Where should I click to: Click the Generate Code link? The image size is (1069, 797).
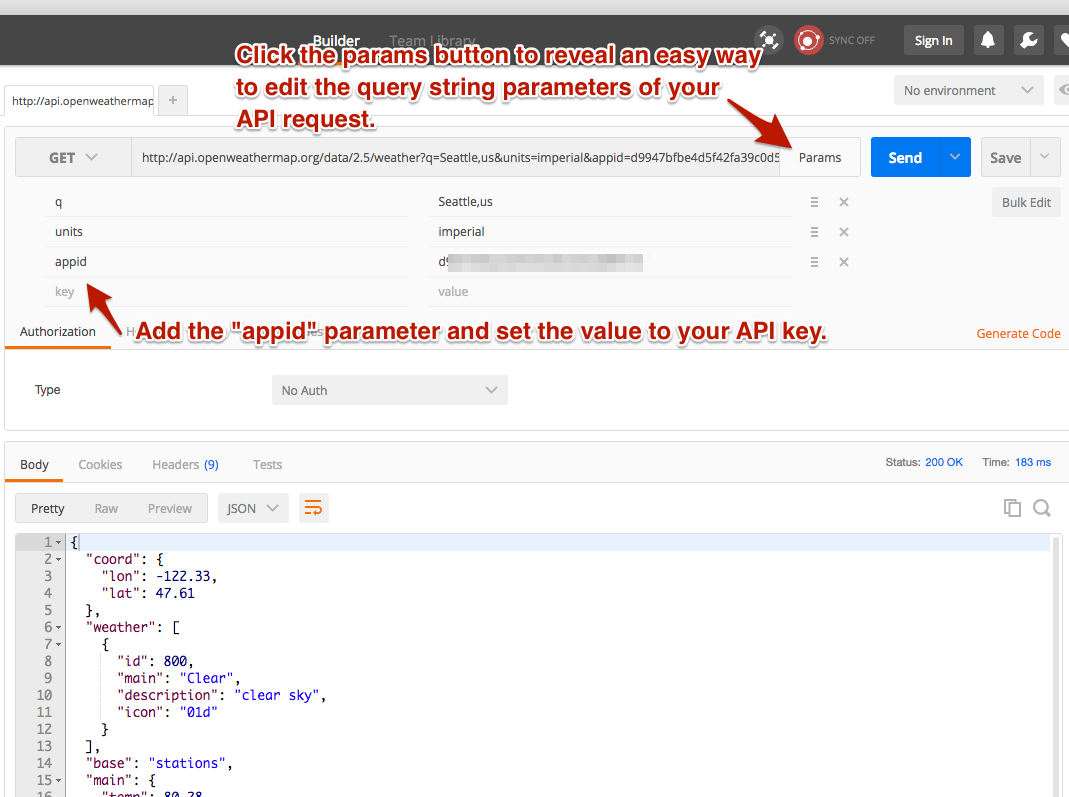tap(1018, 333)
